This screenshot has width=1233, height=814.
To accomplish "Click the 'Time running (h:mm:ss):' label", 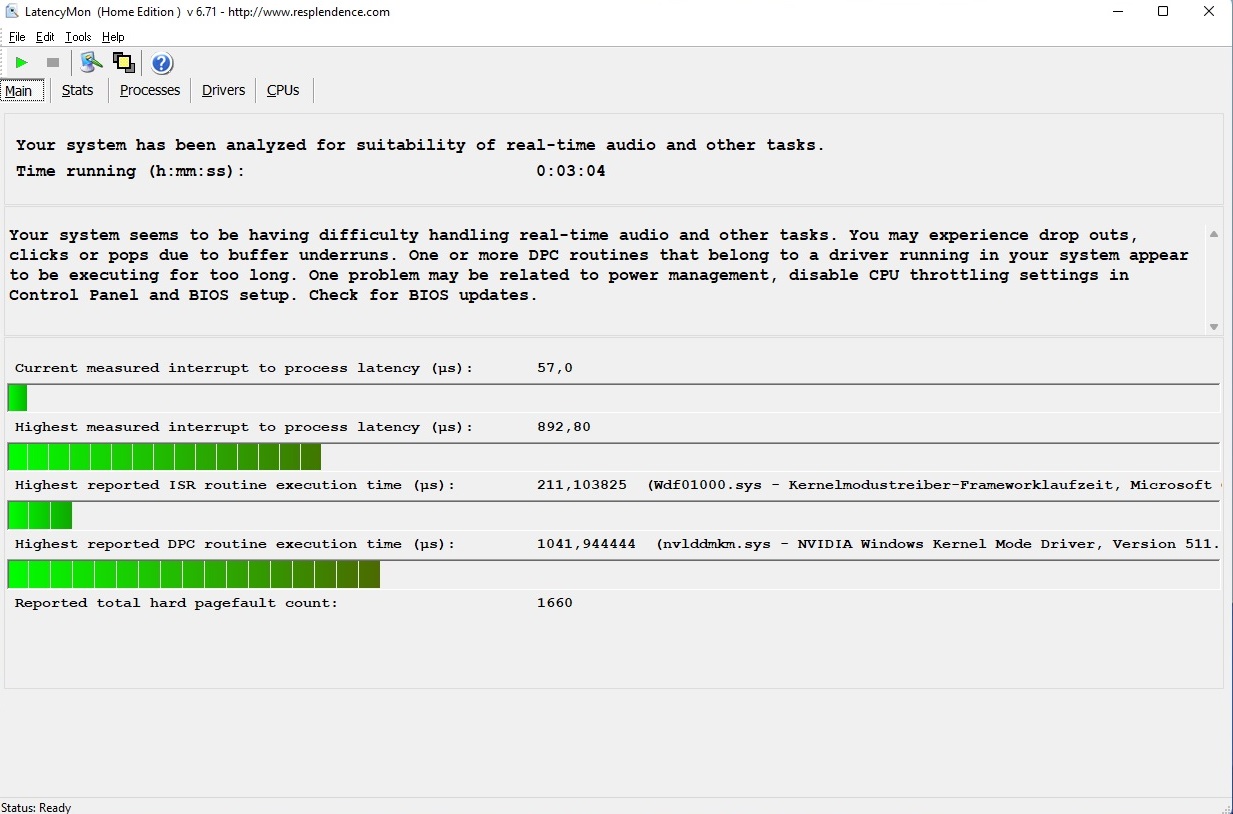I will pyautogui.click(x=130, y=171).
